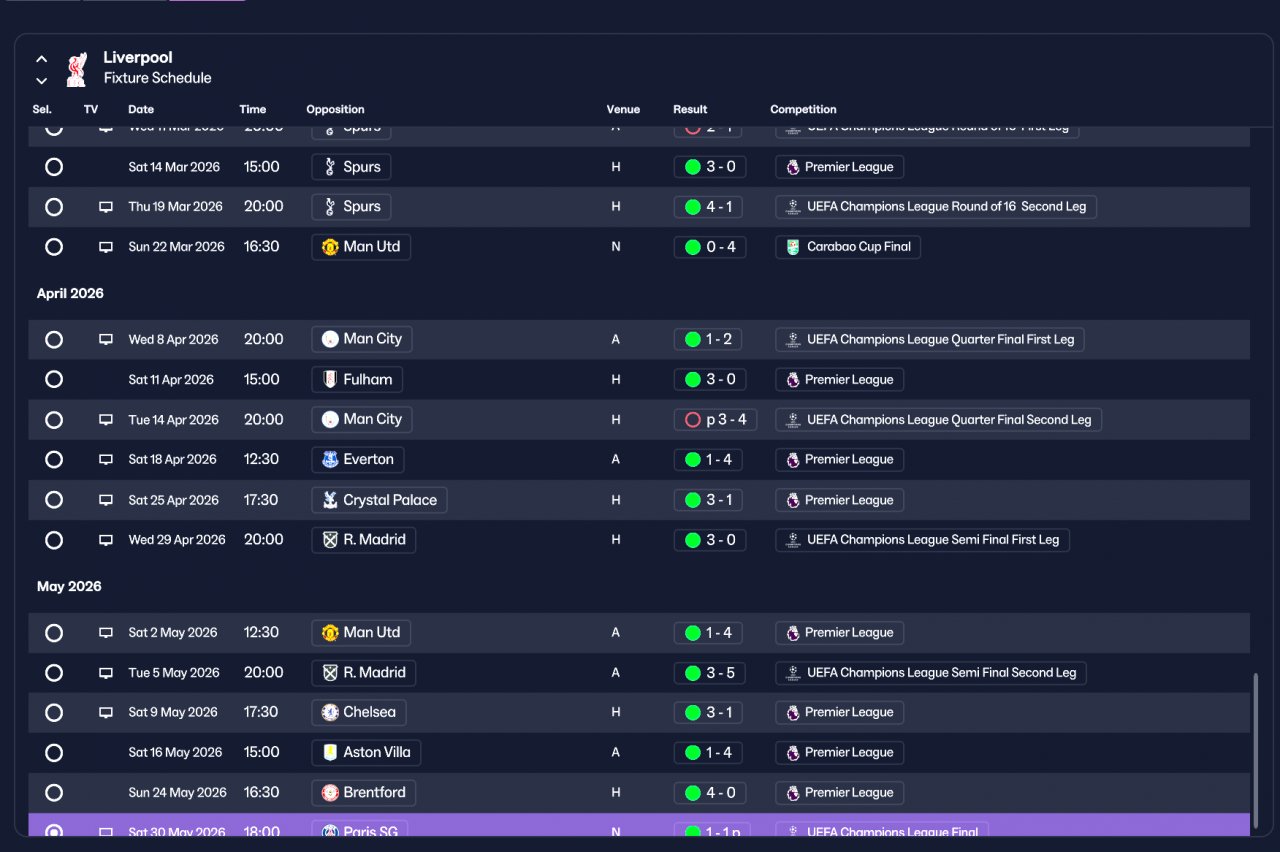Image resolution: width=1280 pixels, height=852 pixels.
Task: Select radio button for Wed 8 Apr Man City
Action: 54,340
